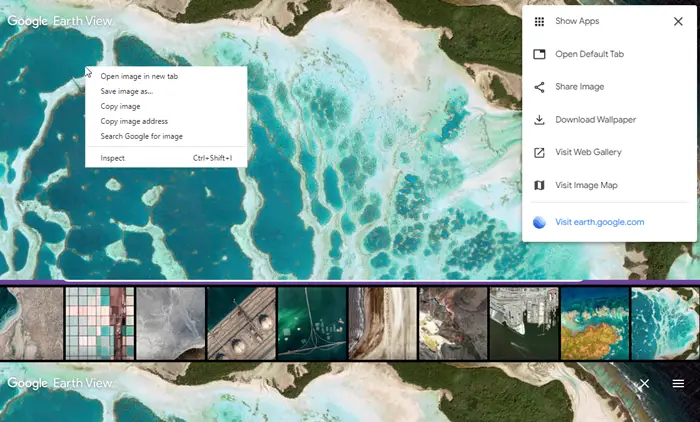Click the blue Google Earth globe icon
The width and height of the screenshot is (700, 422).
pos(539,222)
